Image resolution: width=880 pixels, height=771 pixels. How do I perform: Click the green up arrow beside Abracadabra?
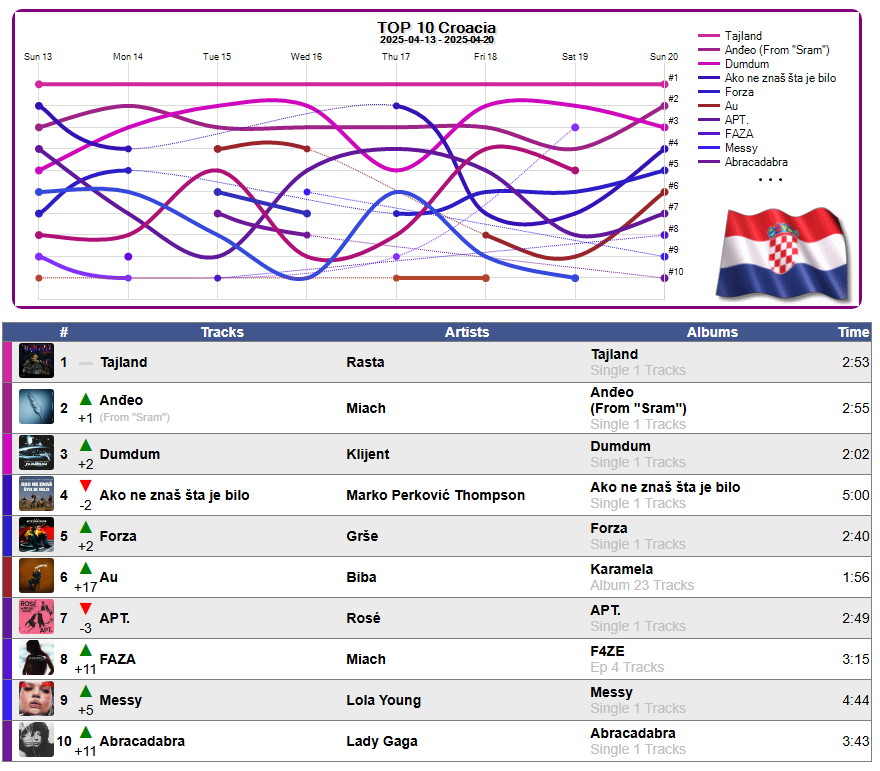pyautogui.click(x=86, y=732)
